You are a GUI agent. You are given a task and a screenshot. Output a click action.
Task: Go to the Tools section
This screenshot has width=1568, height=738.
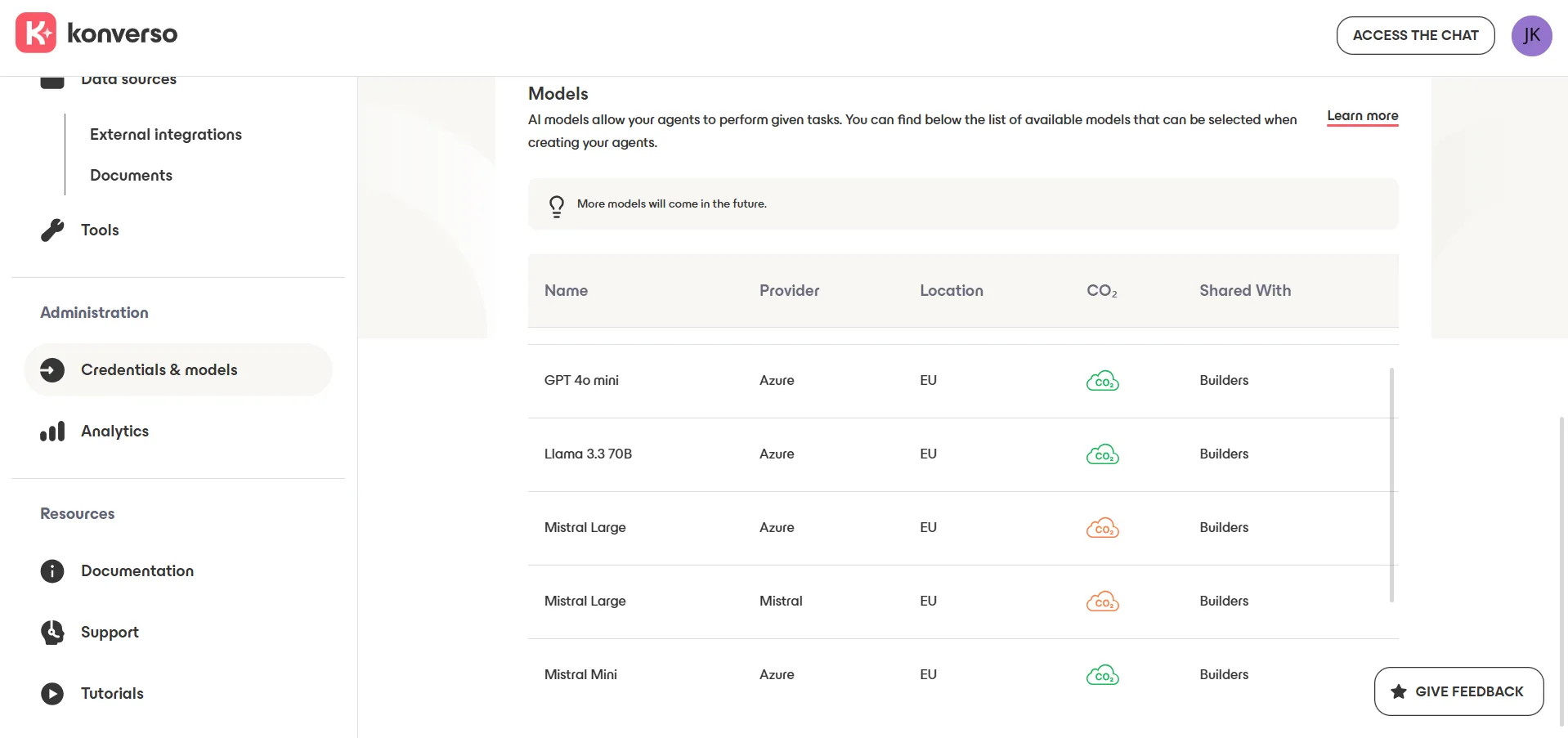point(100,230)
